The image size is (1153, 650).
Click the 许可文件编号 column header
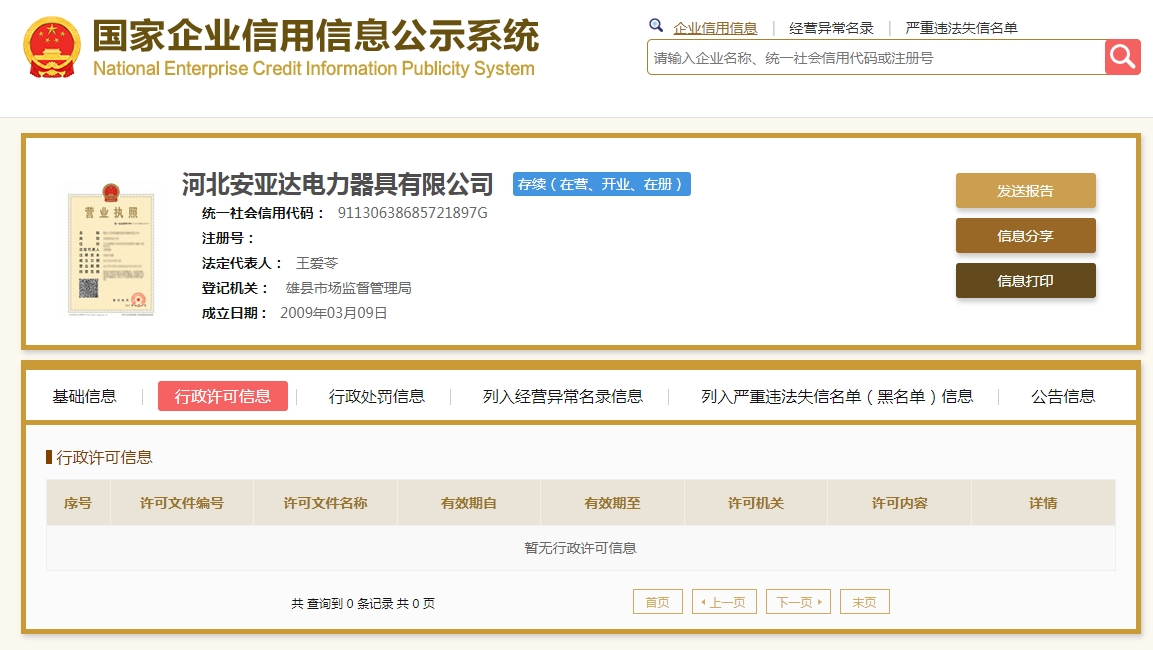(182, 503)
